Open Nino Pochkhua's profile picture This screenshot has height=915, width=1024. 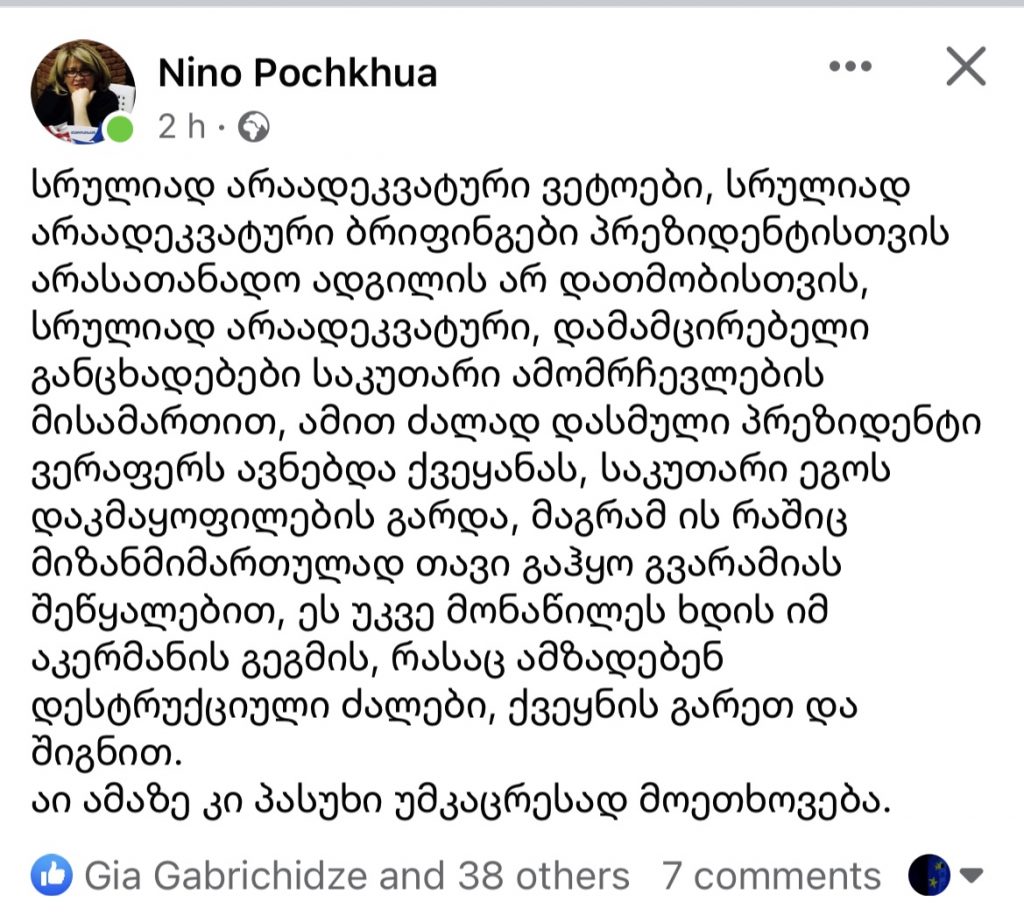[x=83, y=90]
